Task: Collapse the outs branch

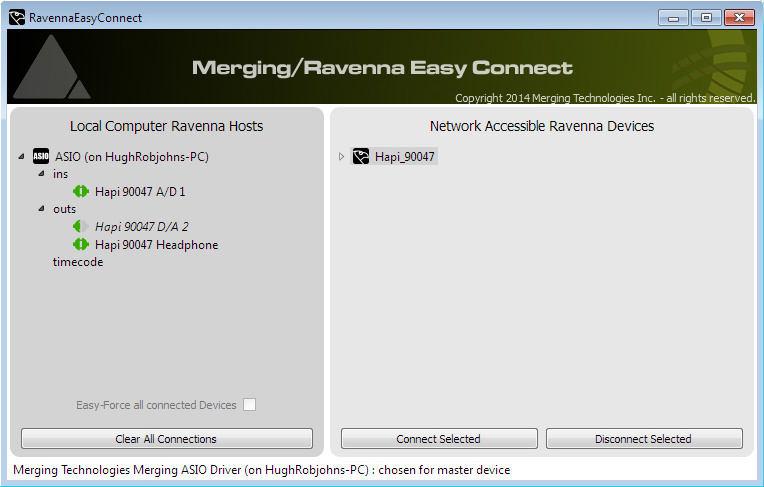Action: tap(41, 209)
